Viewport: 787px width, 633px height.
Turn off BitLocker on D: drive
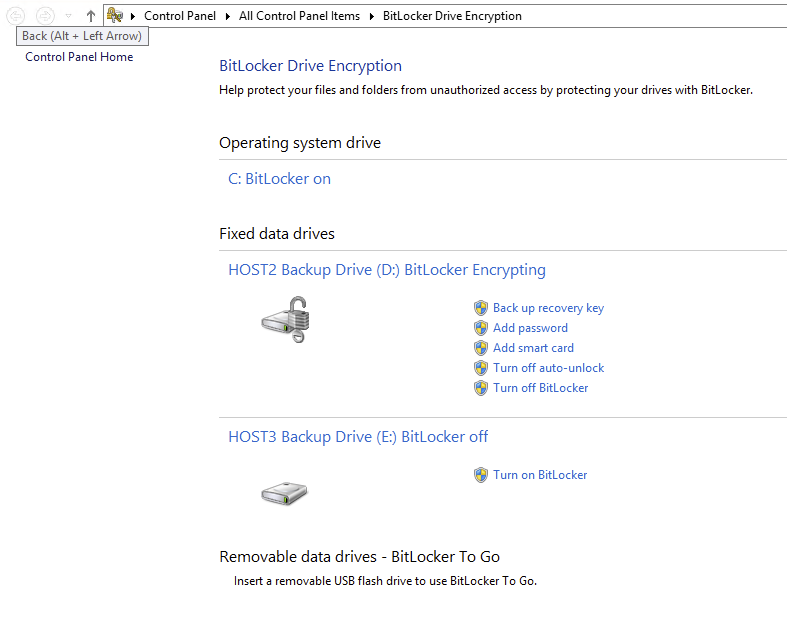click(x=540, y=388)
